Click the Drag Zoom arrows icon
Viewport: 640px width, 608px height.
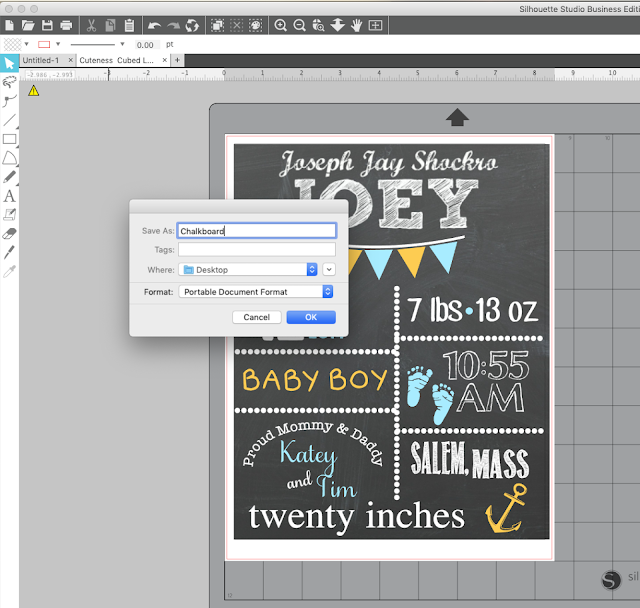point(338,25)
